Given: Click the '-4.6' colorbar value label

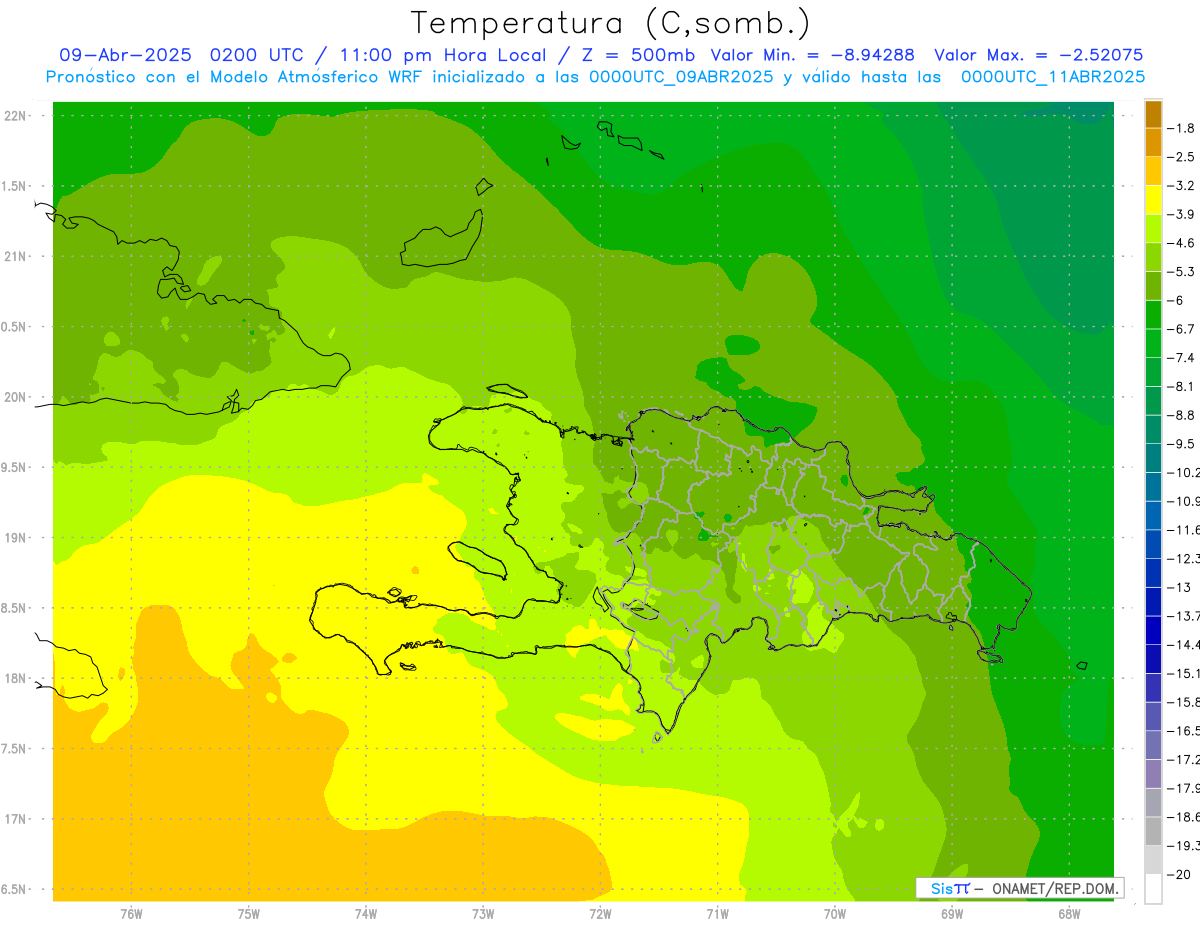Looking at the screenshot, I should pyautogui.click(x=1182, y=243).
